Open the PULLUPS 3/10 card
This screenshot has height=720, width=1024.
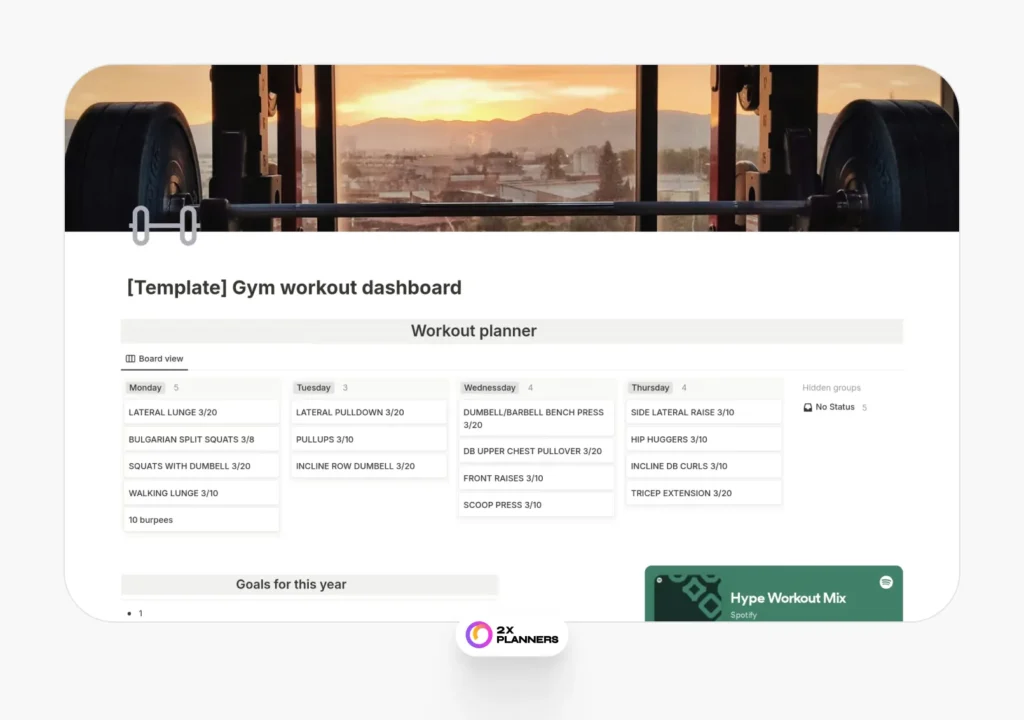[x=368, y=439]
